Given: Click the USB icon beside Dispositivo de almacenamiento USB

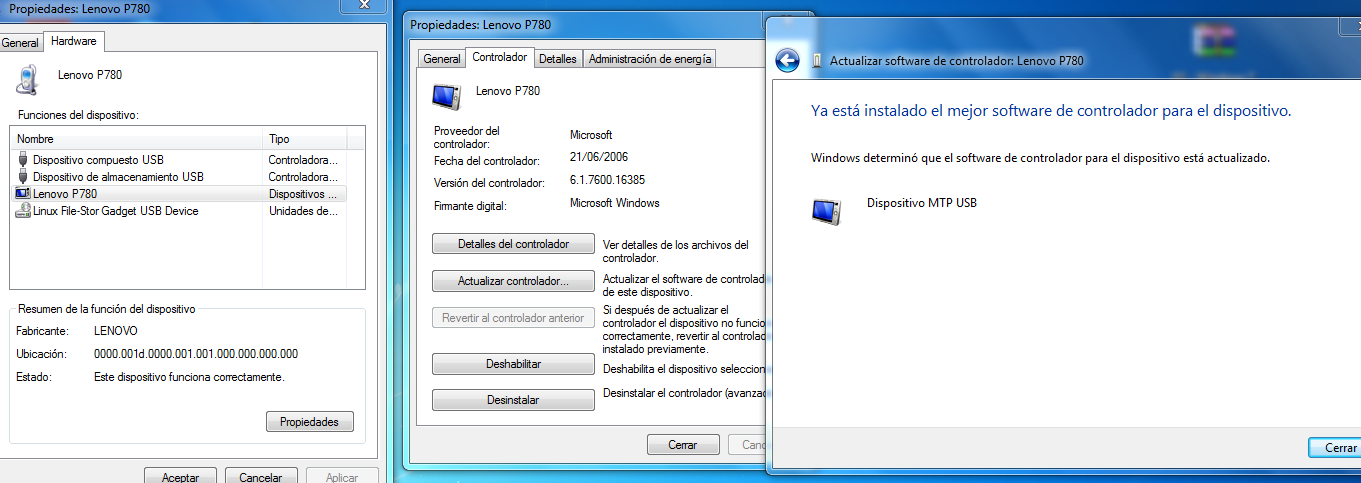Looking at the screenshot, I should (24, 177).
